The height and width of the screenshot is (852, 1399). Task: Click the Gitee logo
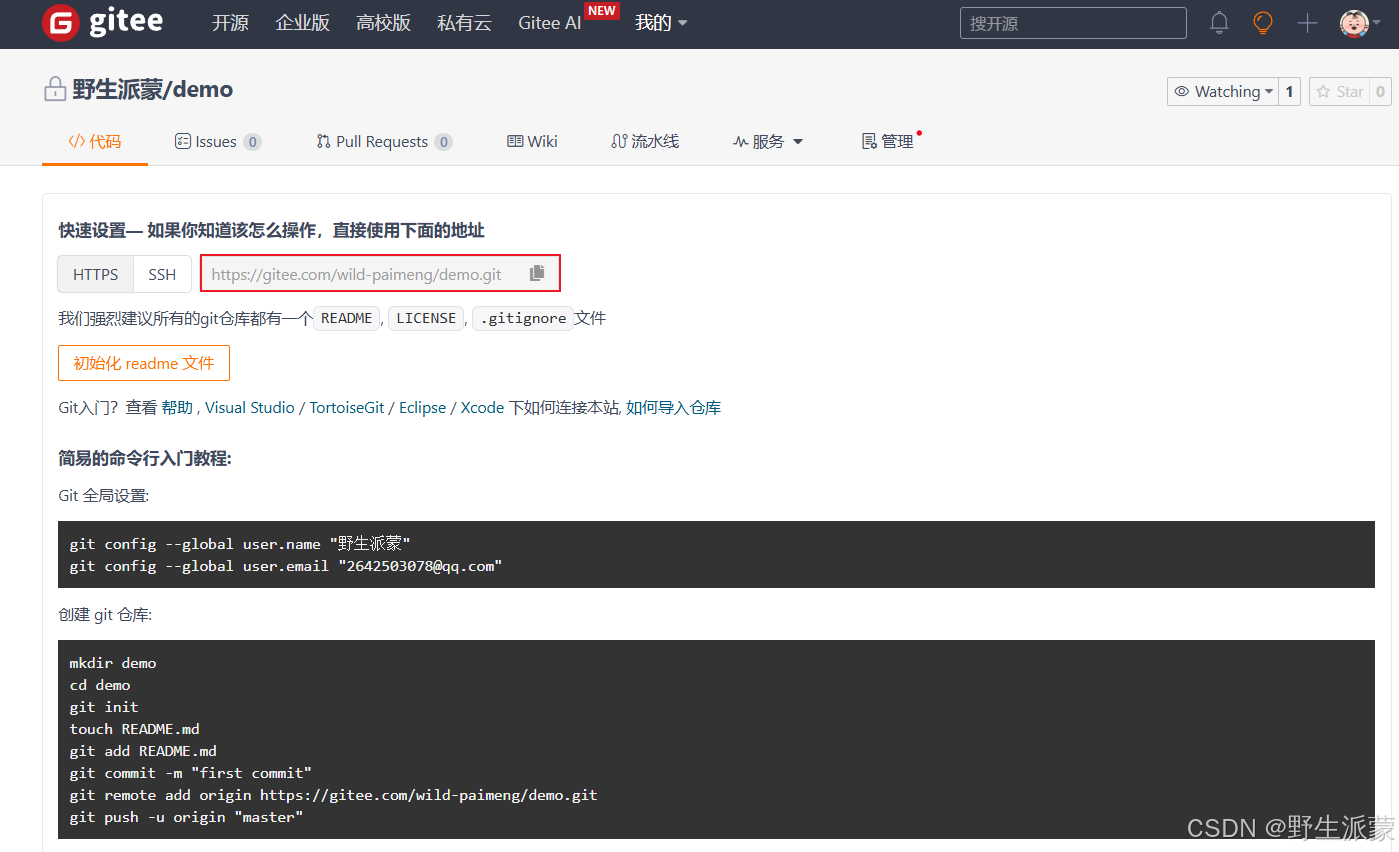coord(102,23)
